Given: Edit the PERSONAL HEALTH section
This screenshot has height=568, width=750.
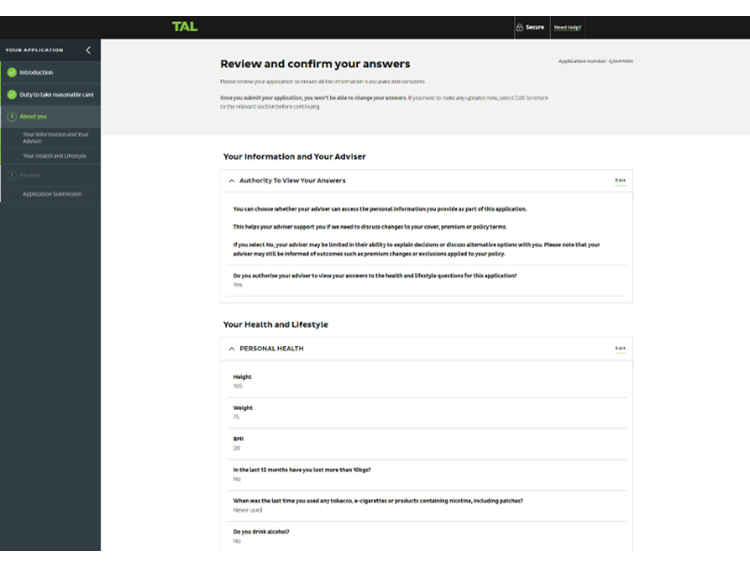Looking at the screenshot, I should (620, 348).
